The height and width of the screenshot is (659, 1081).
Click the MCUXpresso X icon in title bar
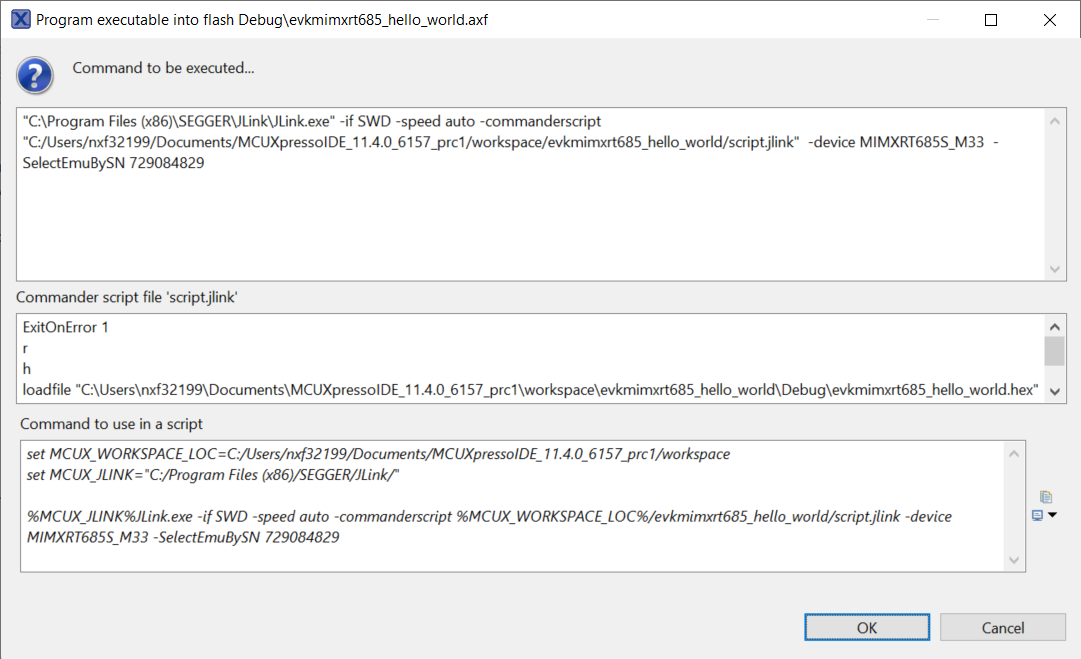pos(19,20)
